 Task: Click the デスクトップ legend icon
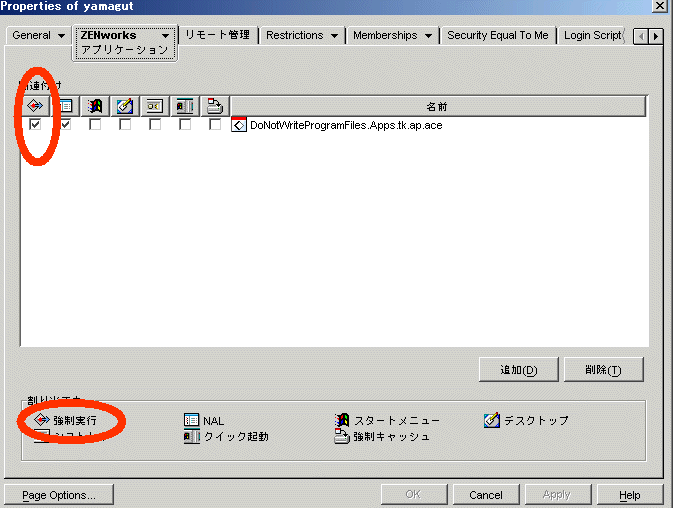coord(492,420)
